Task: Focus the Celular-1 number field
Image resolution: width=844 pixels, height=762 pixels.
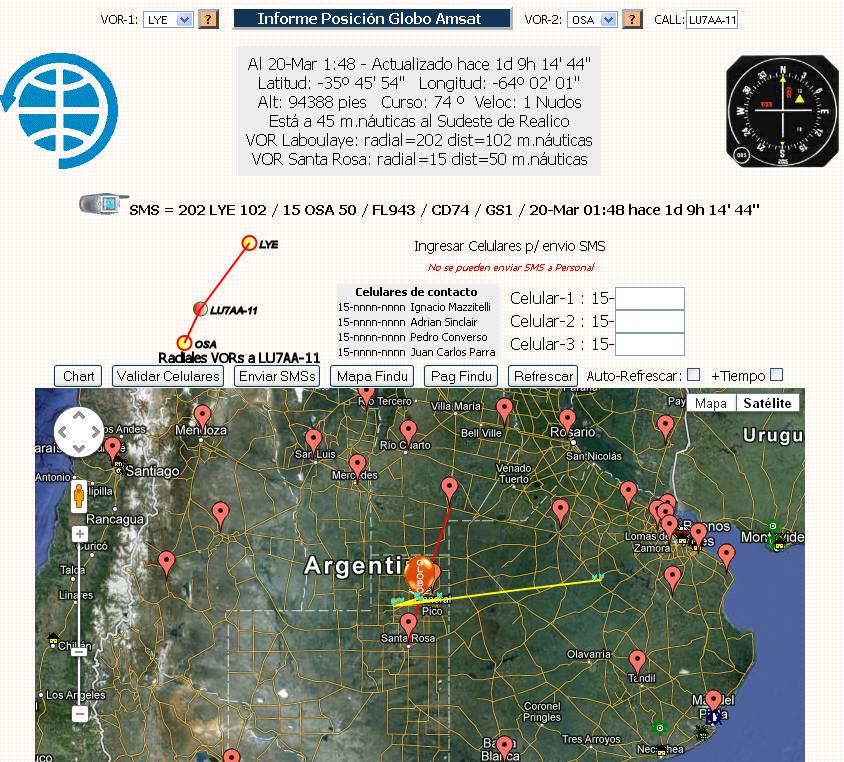Action: coord(650,298)
